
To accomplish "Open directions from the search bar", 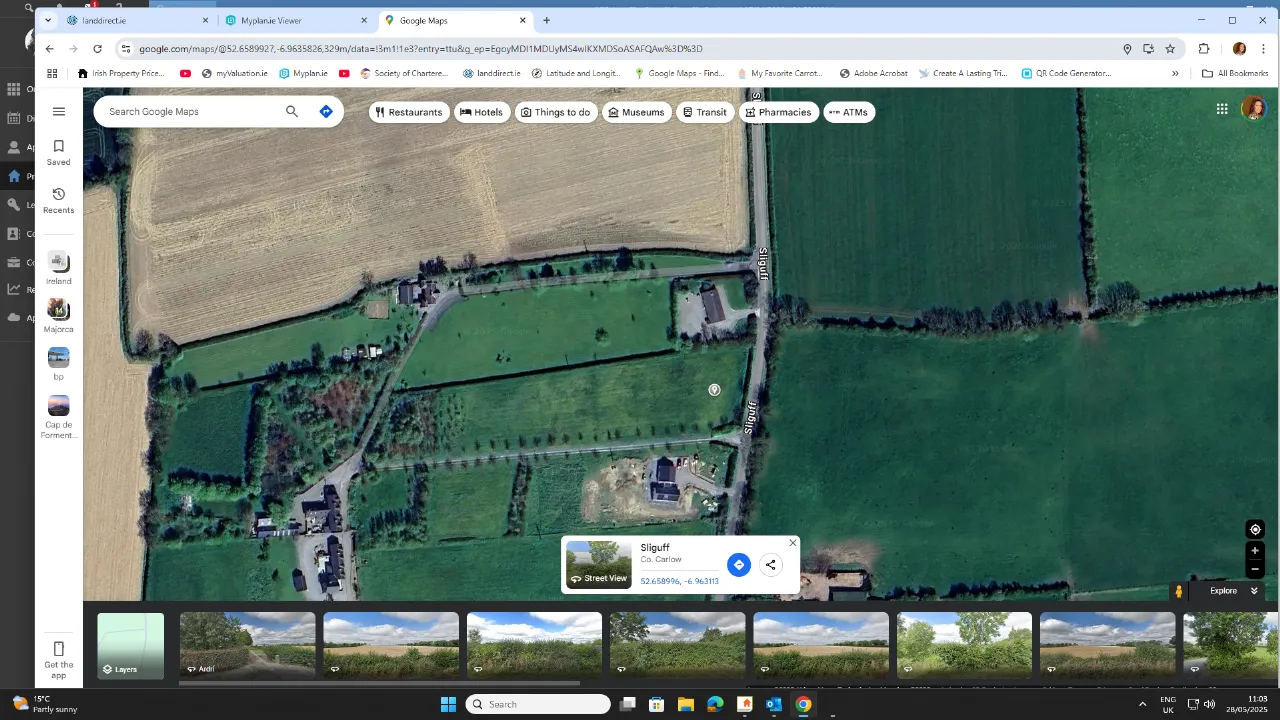I will pos(326,111).
